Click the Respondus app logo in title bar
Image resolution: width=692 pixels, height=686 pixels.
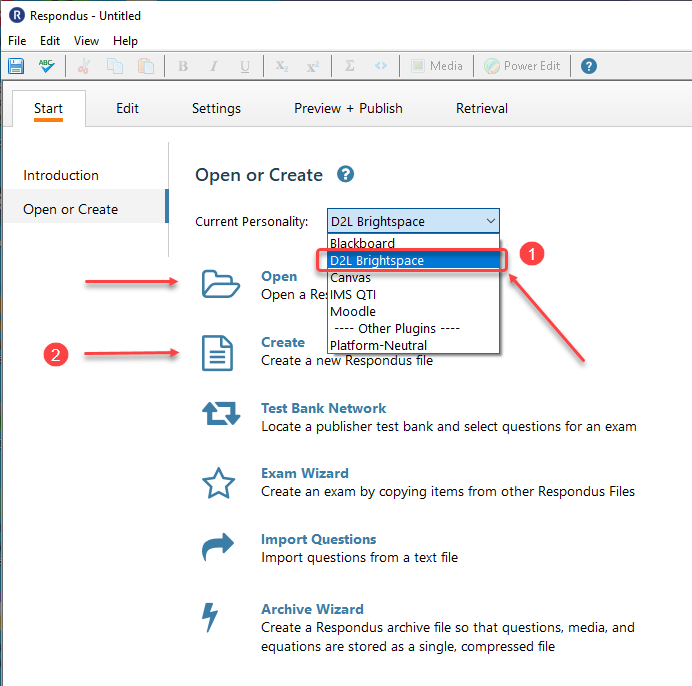click(x=17, y=15)
